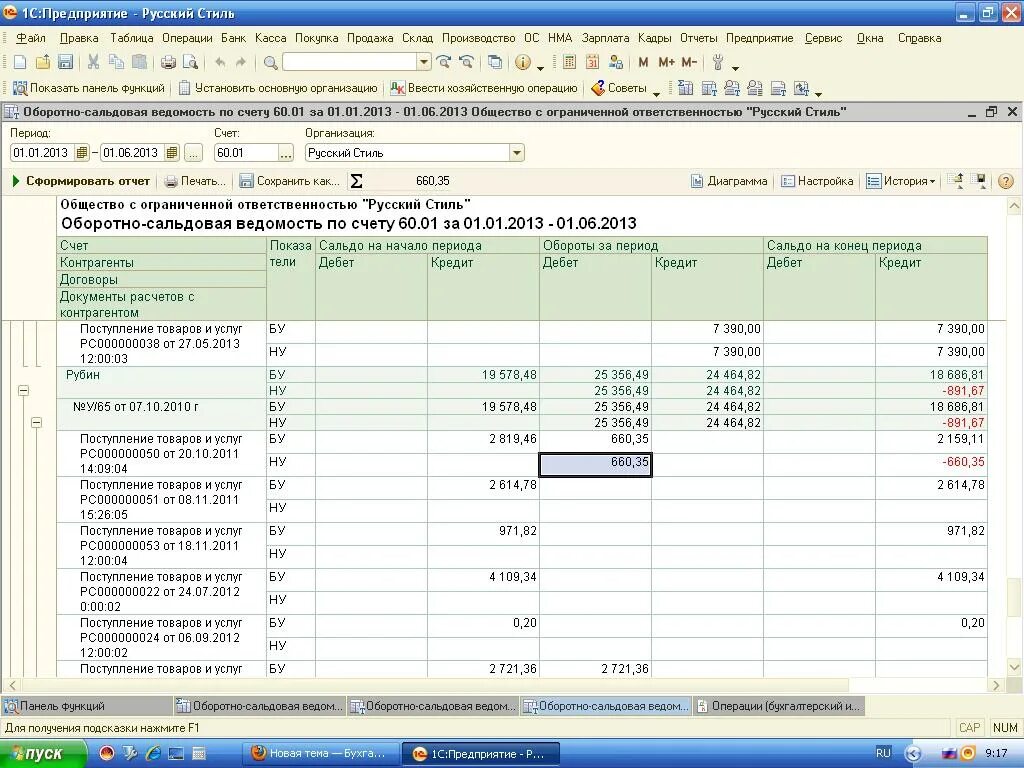Click the sigma sum icon

357,181
